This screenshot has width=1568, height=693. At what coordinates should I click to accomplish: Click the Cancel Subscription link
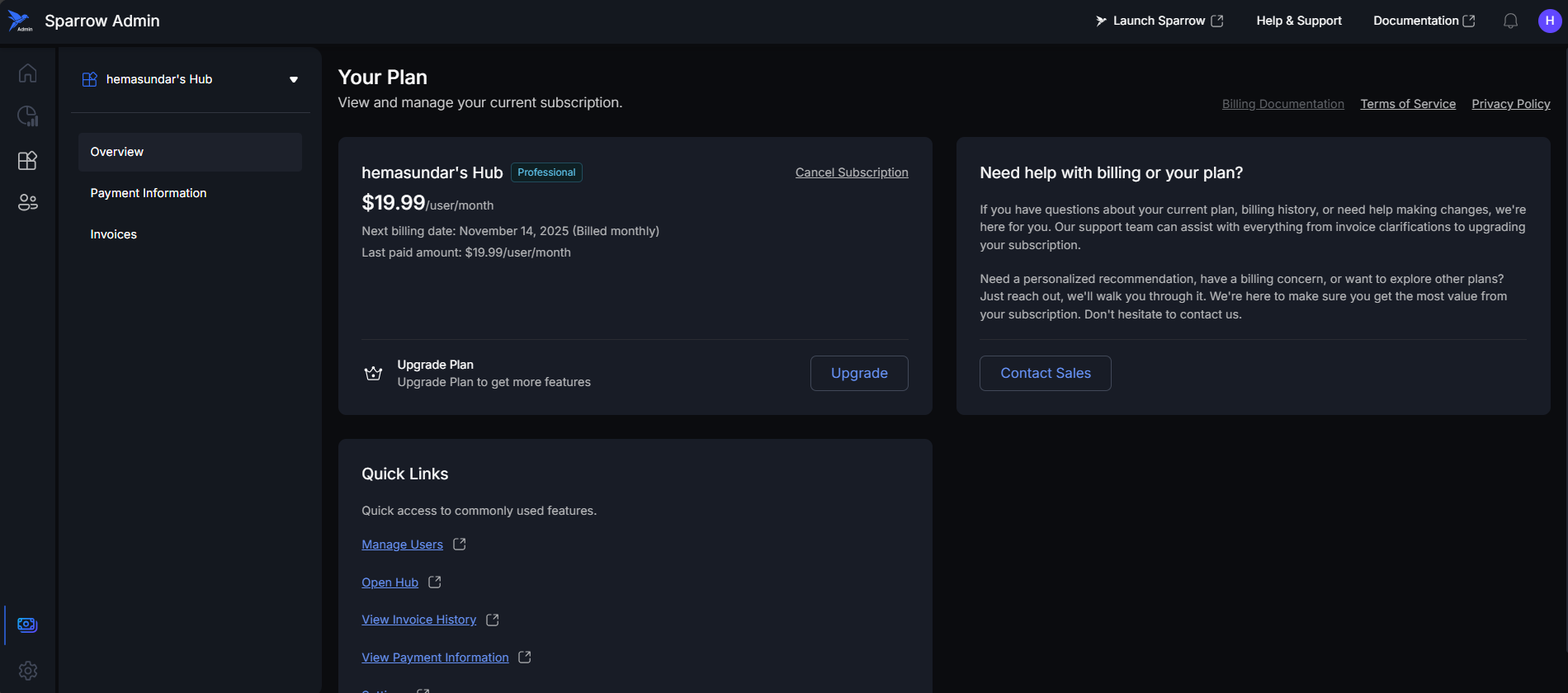click(851, 172)
